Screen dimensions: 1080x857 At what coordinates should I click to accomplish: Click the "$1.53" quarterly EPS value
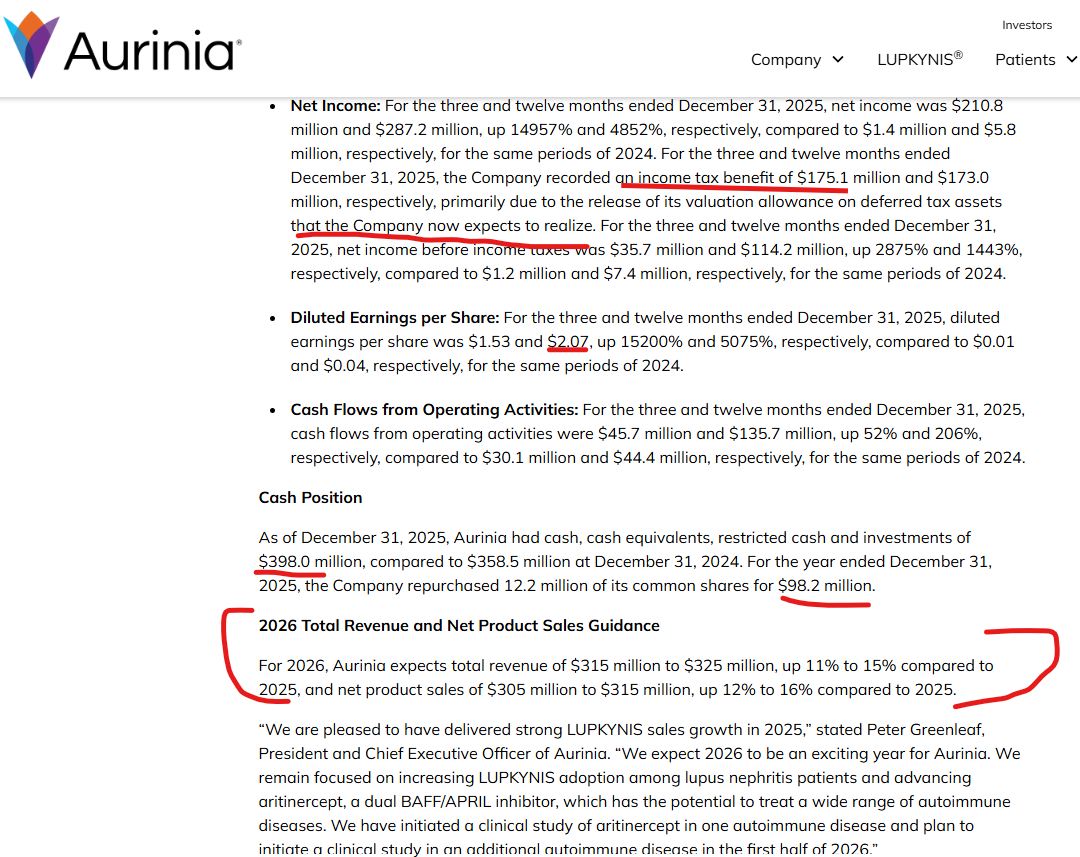point(489,342)
